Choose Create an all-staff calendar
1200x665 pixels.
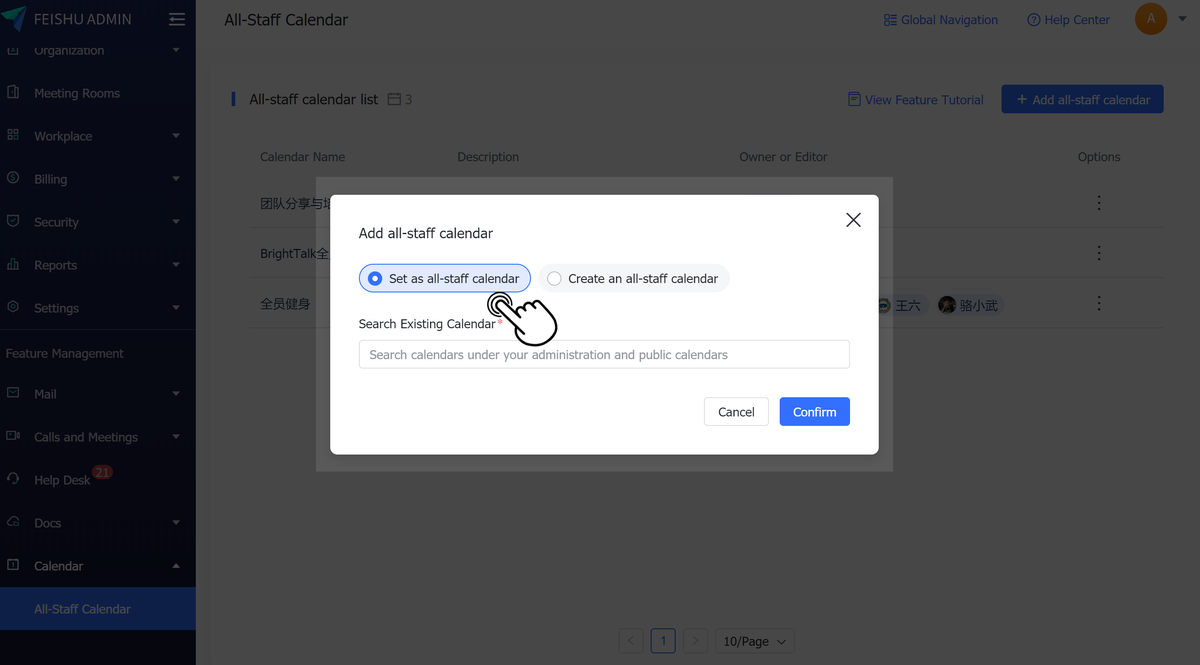(x=633, y=278)
